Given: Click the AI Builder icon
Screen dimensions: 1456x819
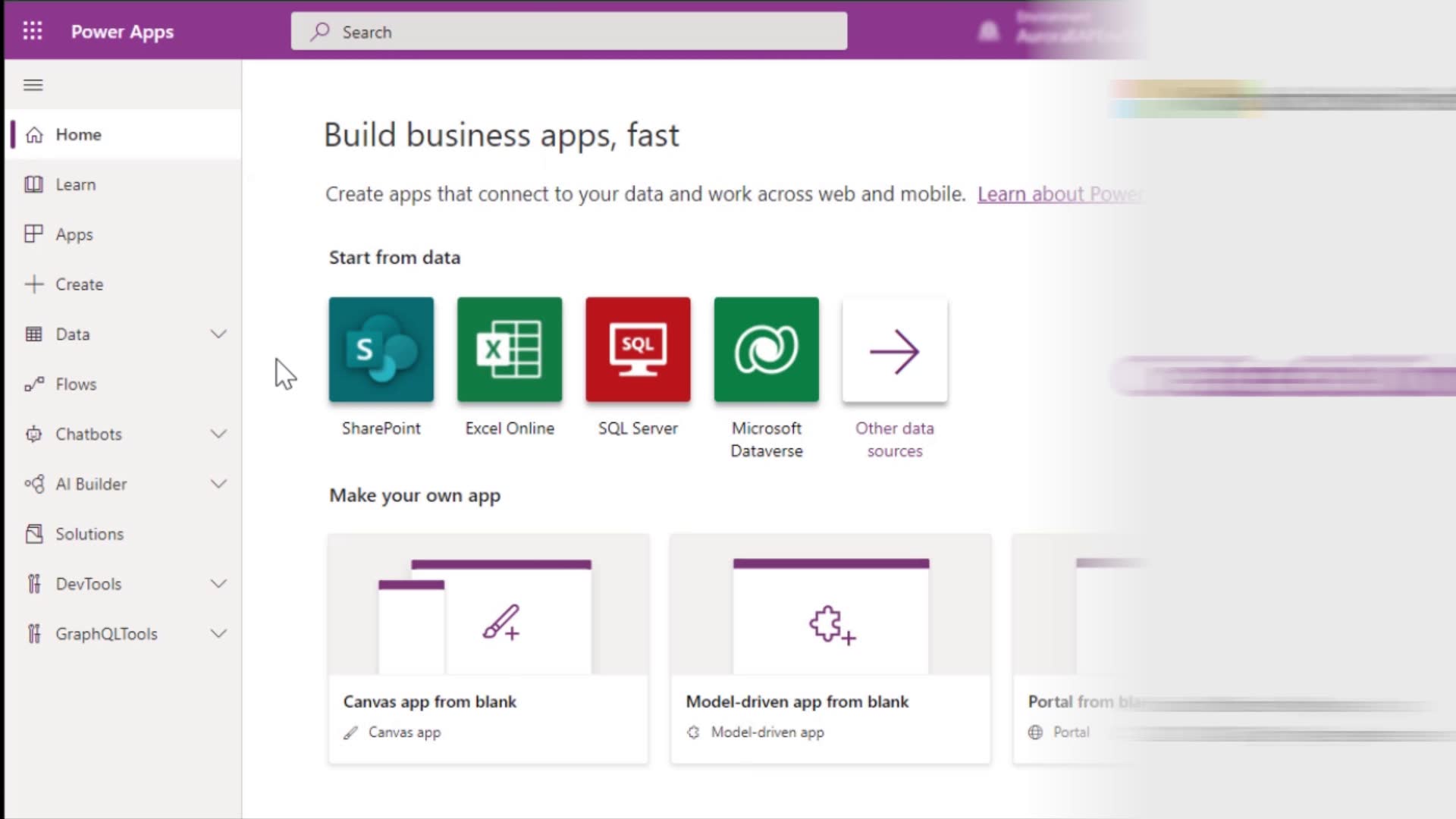Looking at the screenshot, I should coord(34,484).
